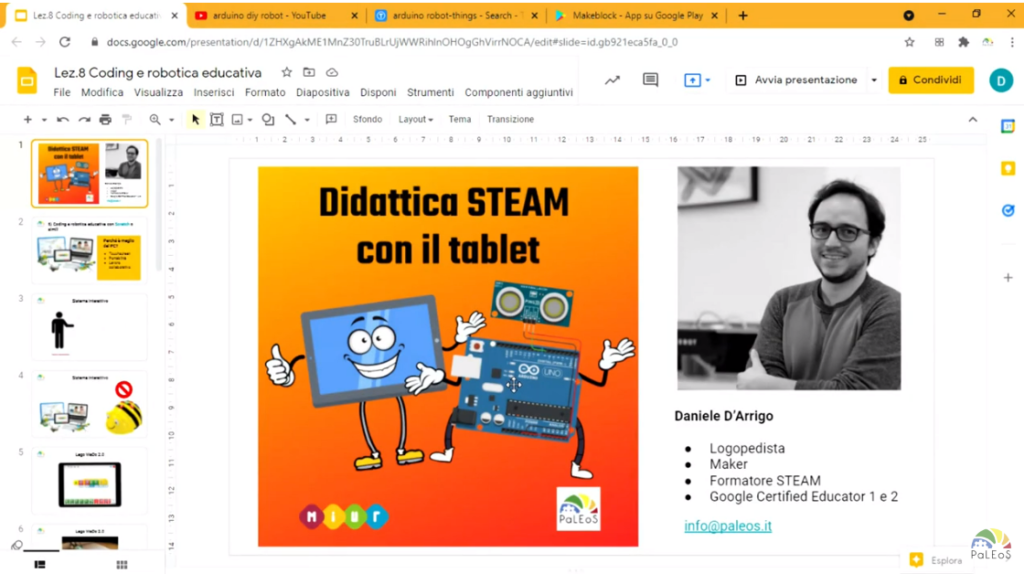Click the Esplora button
1024x574 pixels.
click(937, 560)
